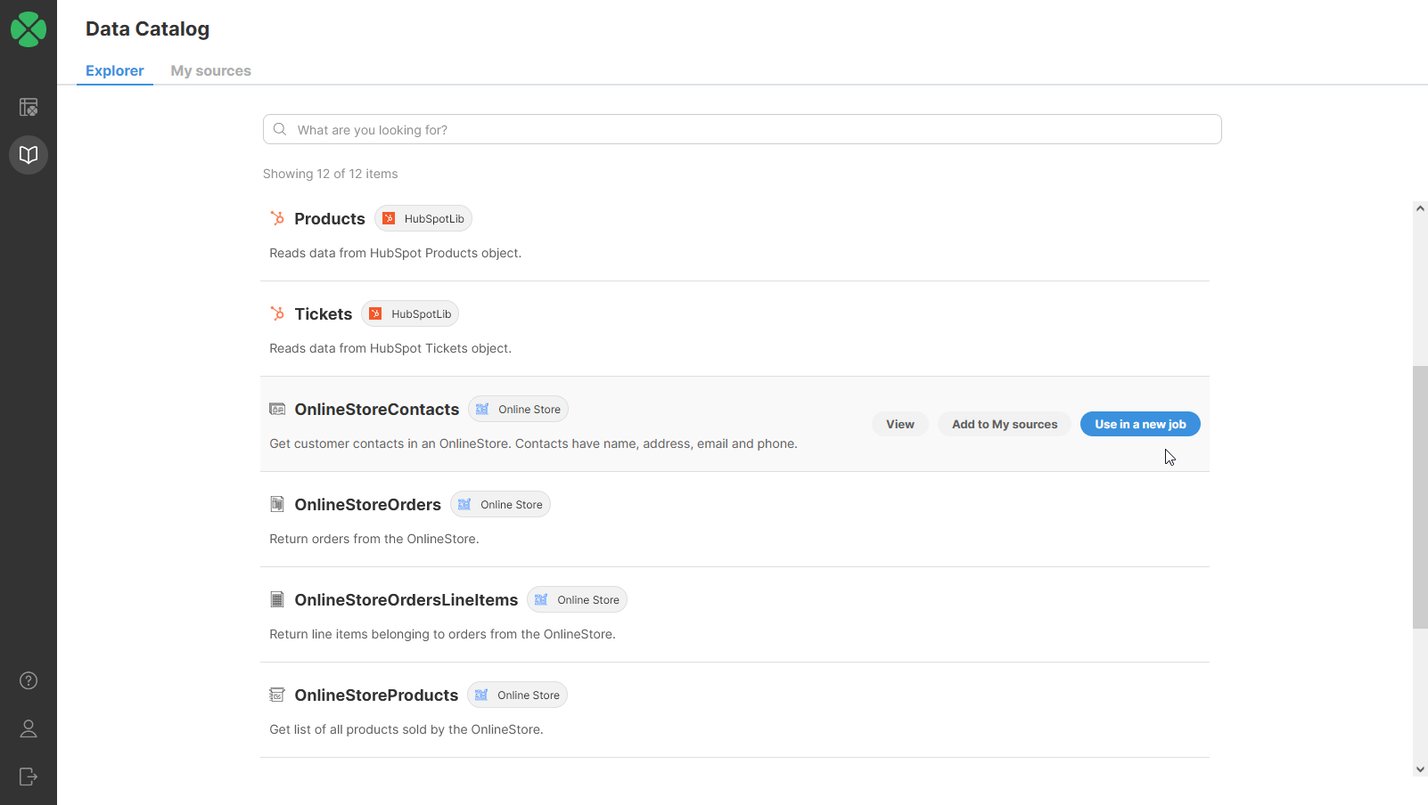Click the vertical scrollbar thumb

(x=1420, y=497)
